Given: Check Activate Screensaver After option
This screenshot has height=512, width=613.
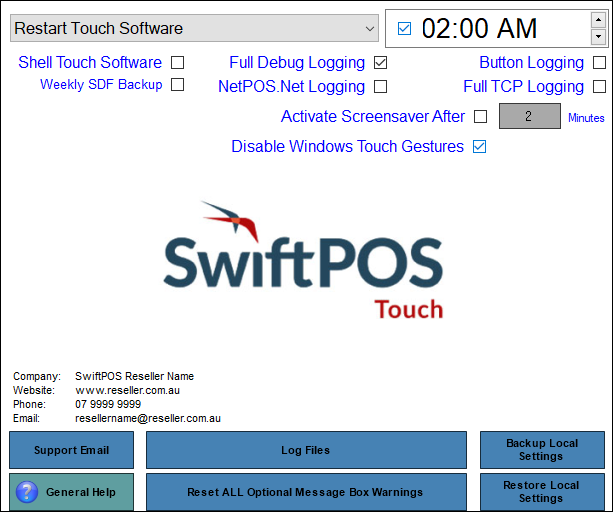Looking at the screenshot, I should pos(480,116).
